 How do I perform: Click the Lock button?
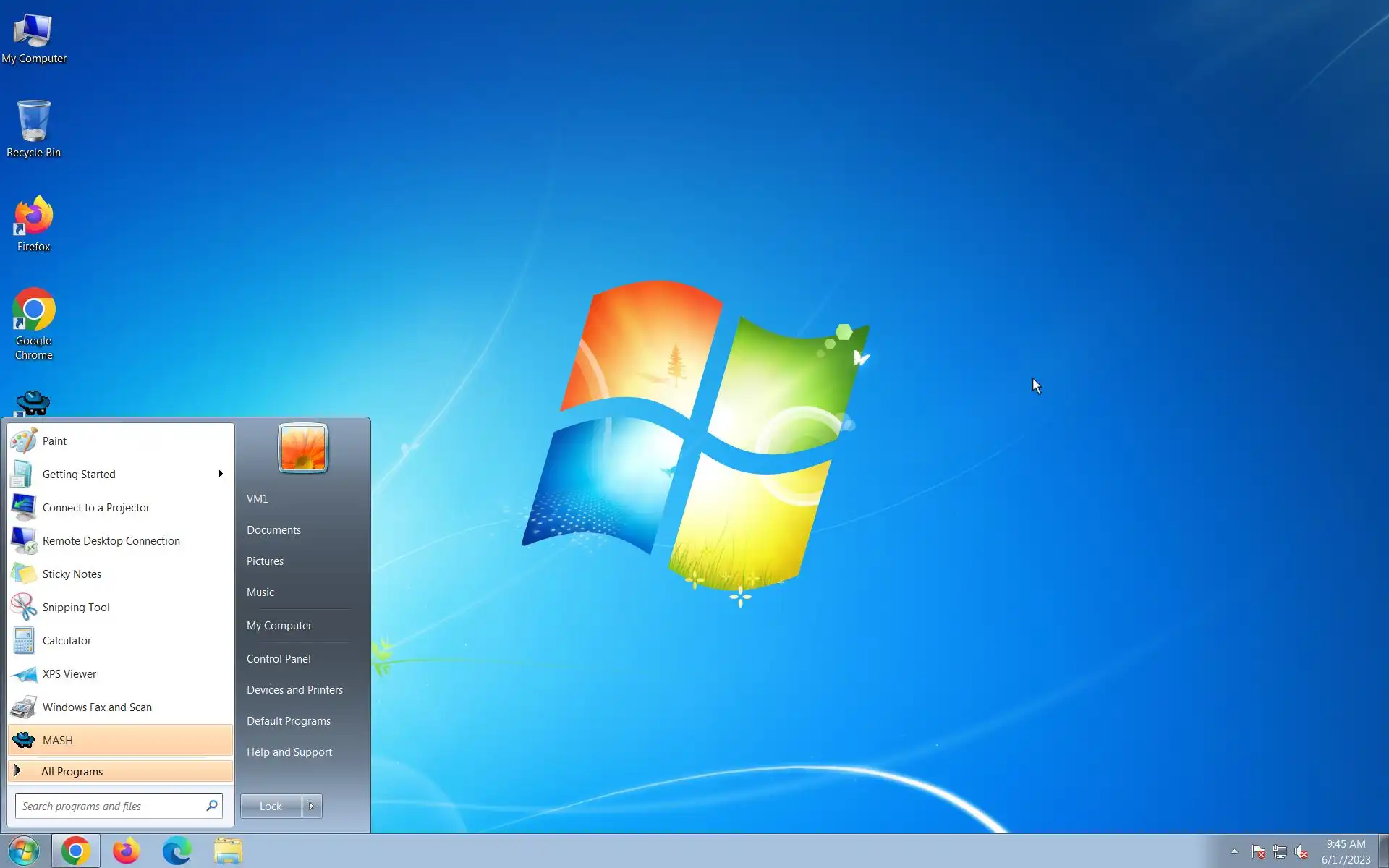(271, 806)
